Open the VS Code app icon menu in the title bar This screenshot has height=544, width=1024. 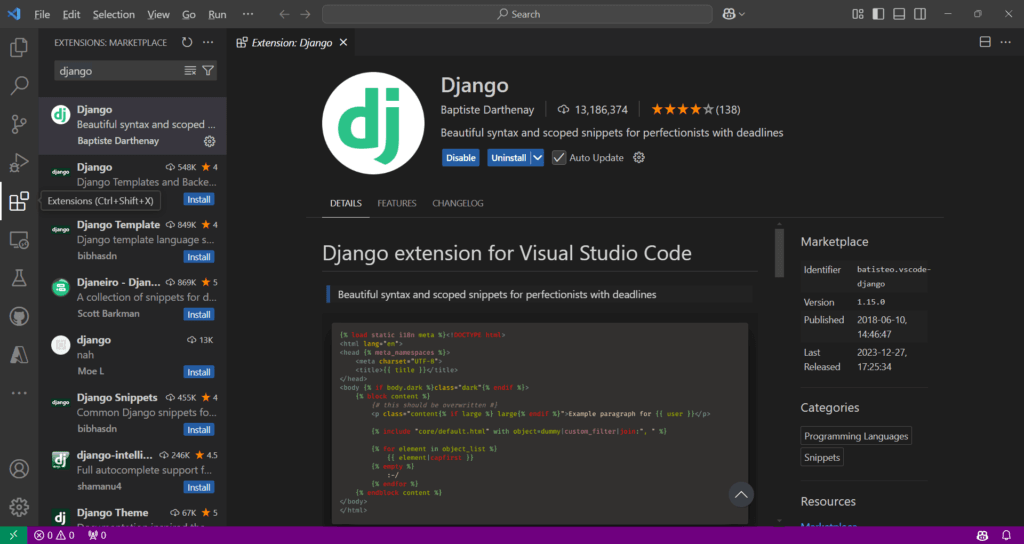pos(14,14)
